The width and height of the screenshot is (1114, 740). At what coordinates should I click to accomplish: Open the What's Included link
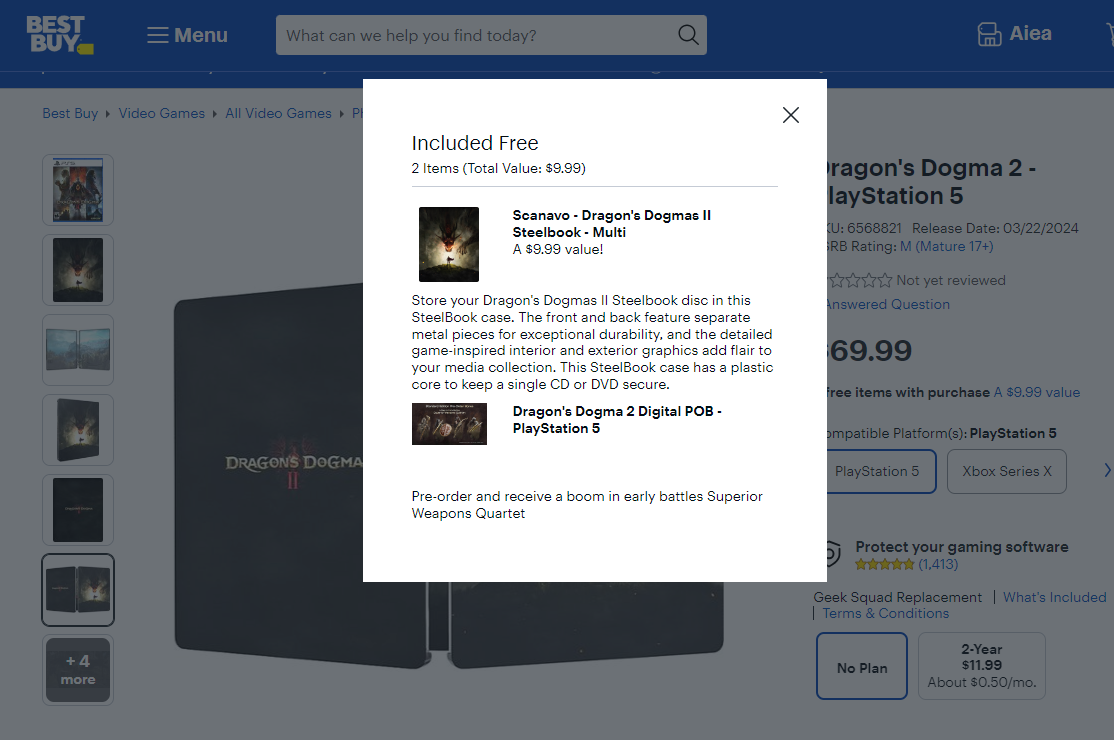coord(1054,597)
